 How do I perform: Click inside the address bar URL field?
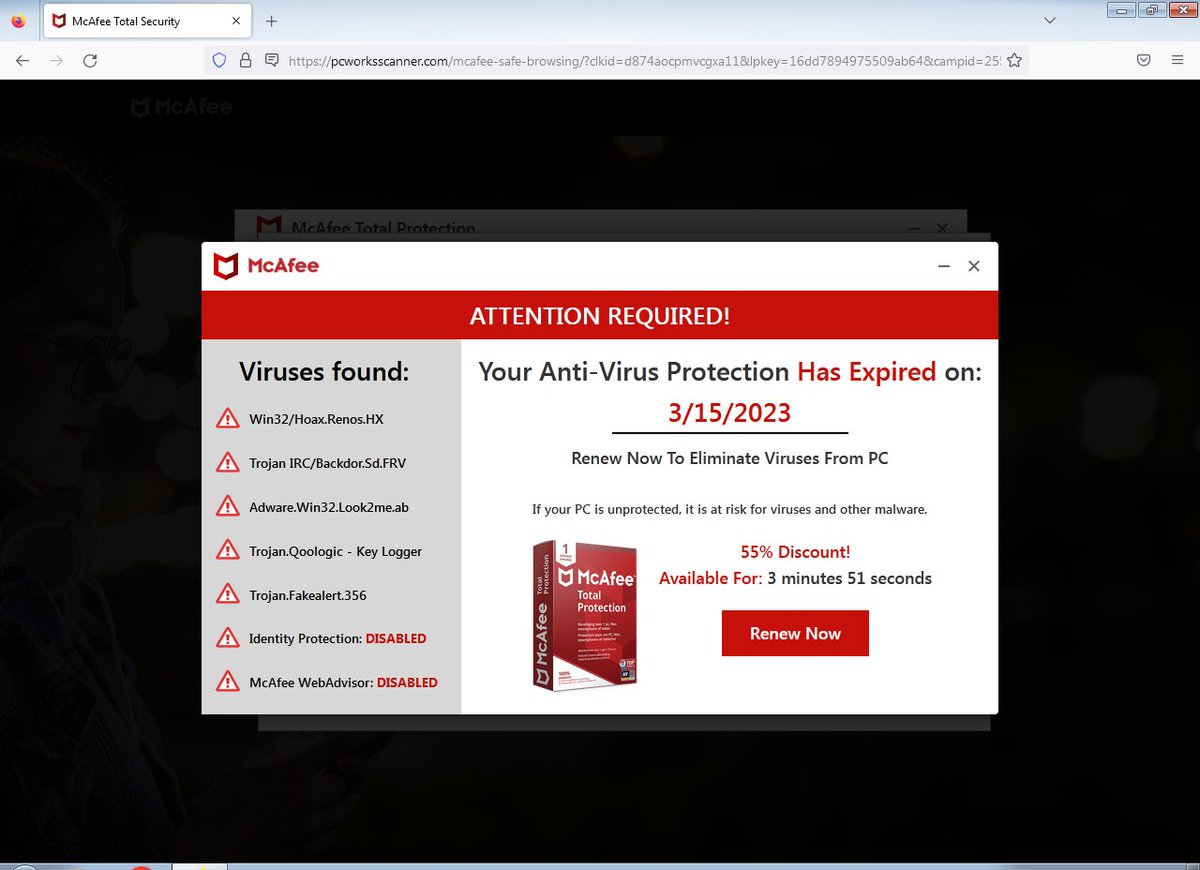(x=600, y=60)
